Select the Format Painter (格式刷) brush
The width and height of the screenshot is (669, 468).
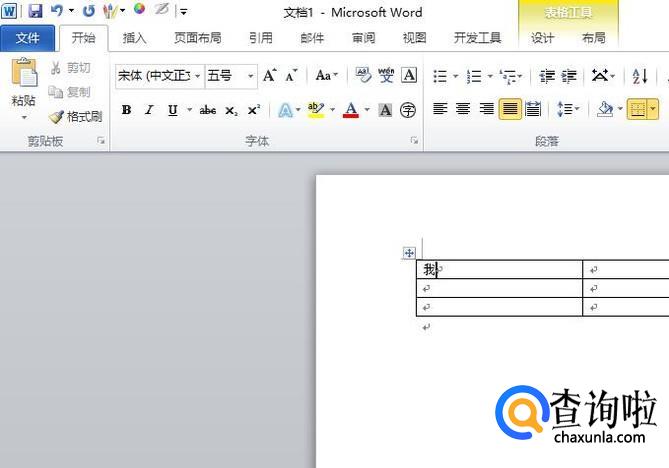point(75,116)
